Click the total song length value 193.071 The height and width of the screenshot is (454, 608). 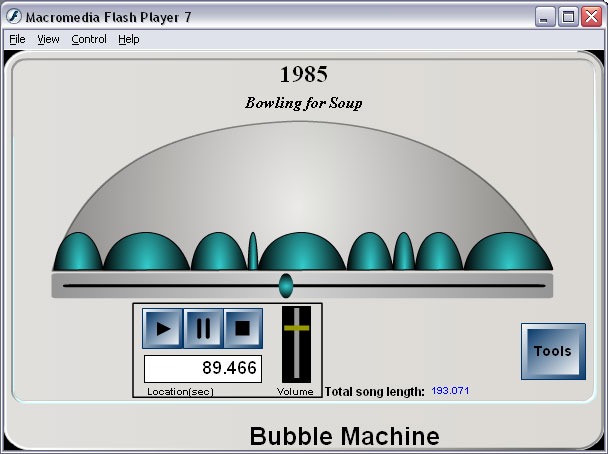(x=450, y=390)
